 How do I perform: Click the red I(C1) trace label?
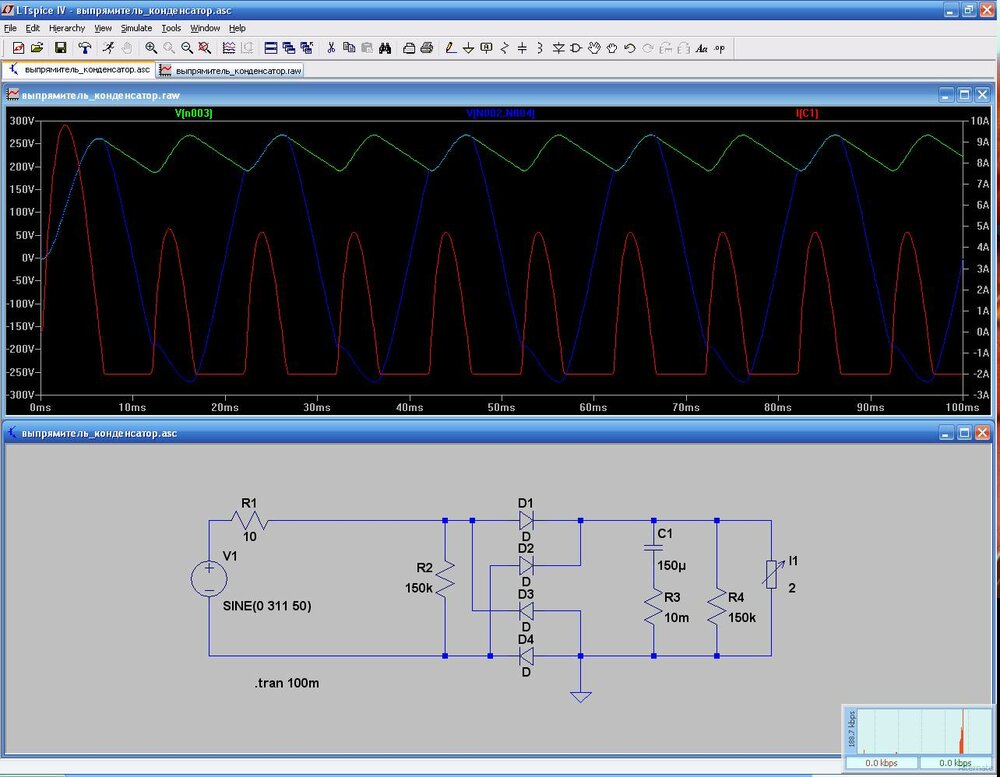pos(806,113)
